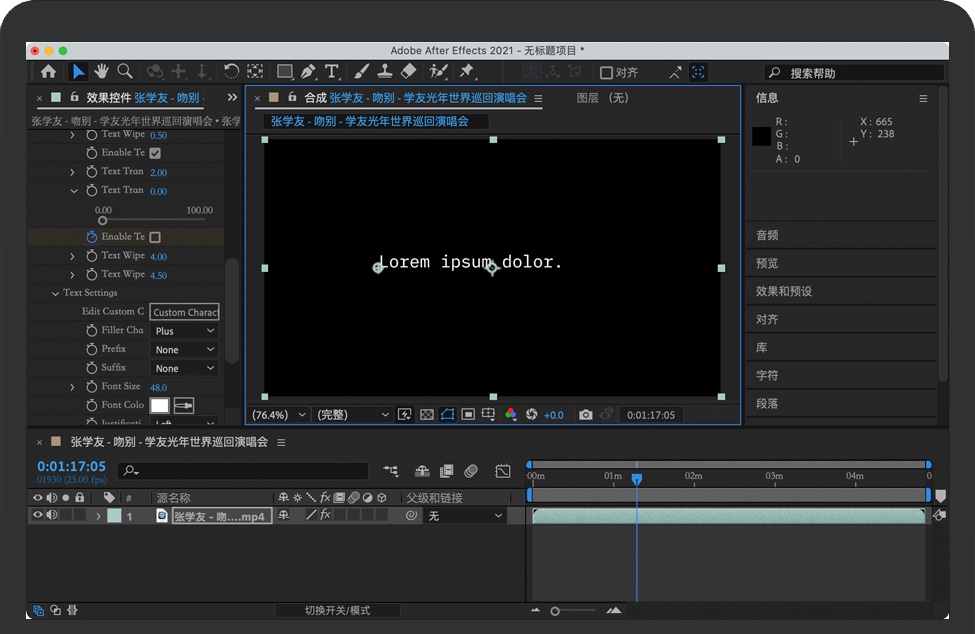Click the 切换开关/模式 button
Viewport: 975px width, 634px height.
tap(337, 610)
